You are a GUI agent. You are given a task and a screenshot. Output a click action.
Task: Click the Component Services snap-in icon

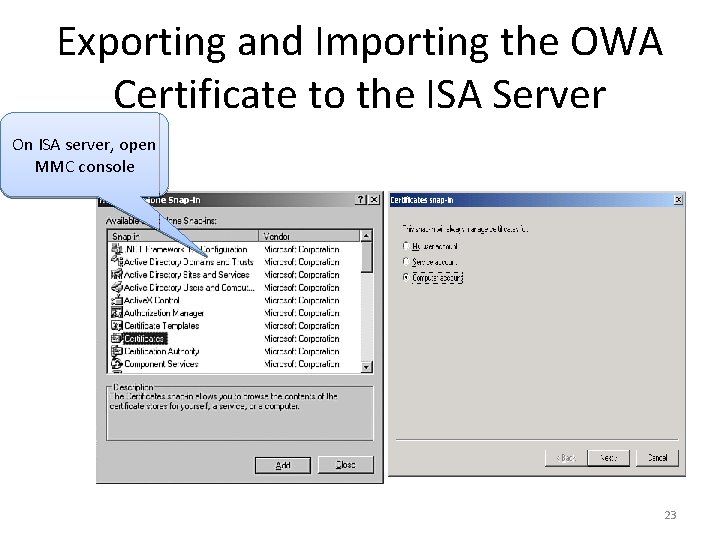click(x=117, y=364)
